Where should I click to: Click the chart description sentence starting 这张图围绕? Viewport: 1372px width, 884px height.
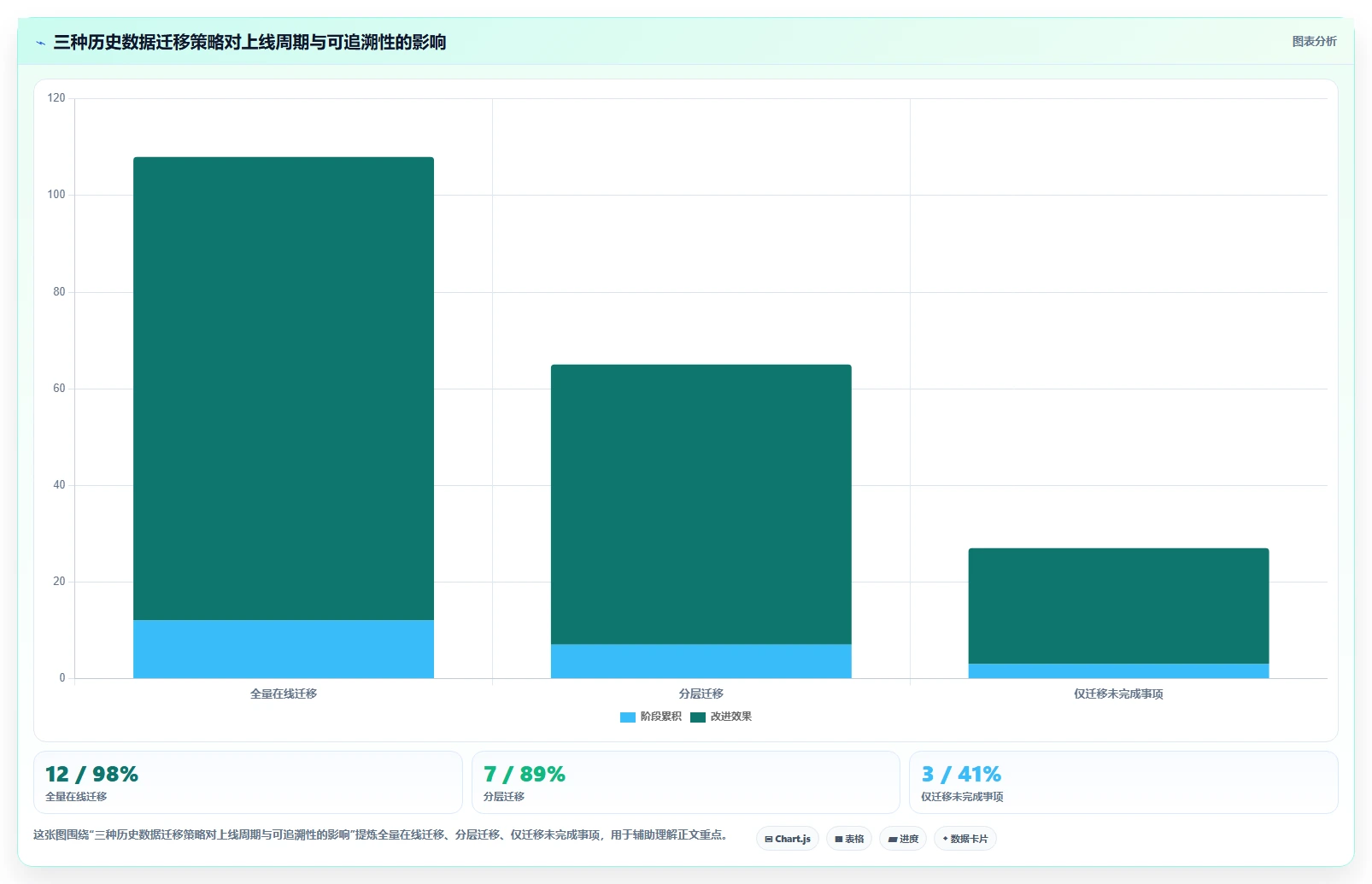click(381, 834)
